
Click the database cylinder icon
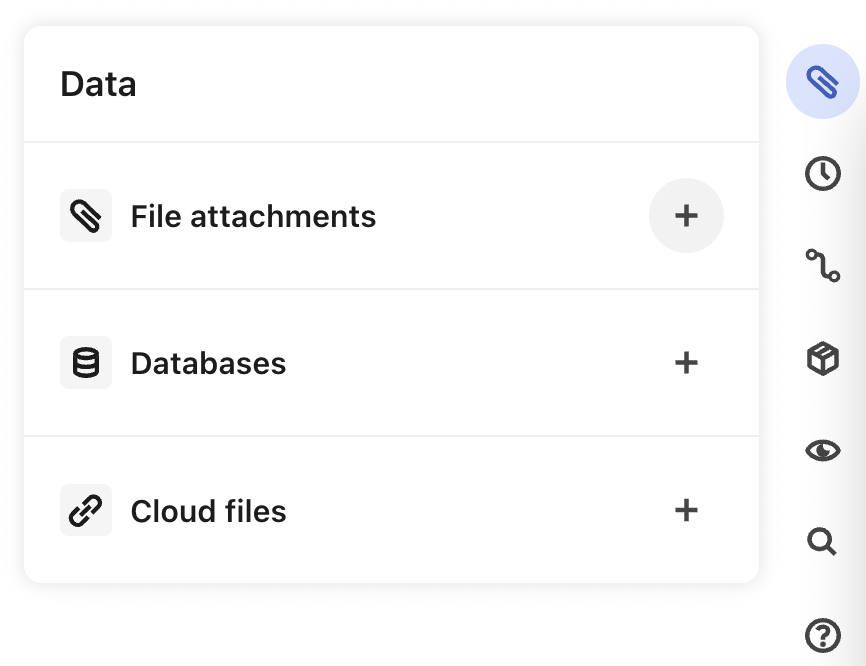tap(86, 362)
